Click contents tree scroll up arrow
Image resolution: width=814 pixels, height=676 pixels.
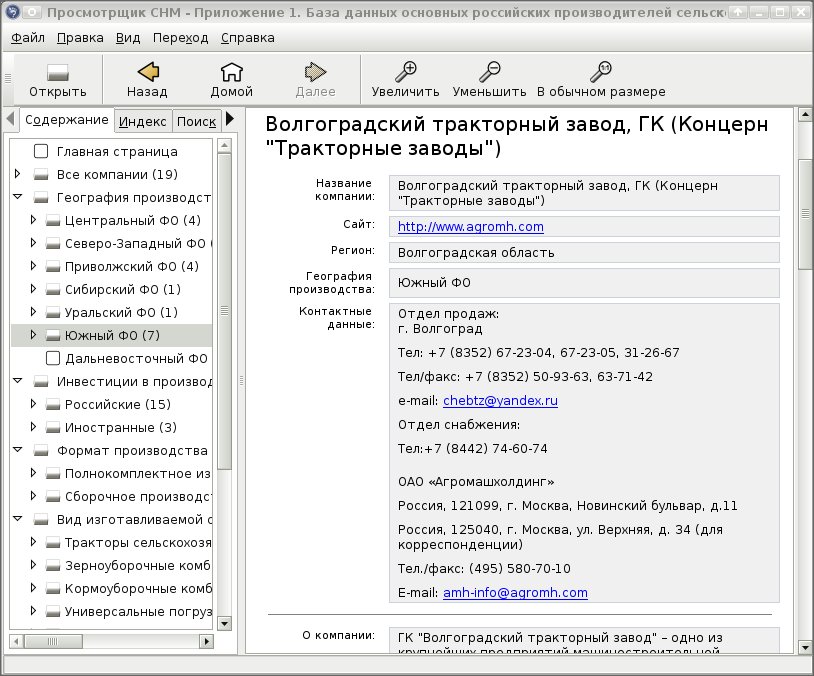[224, 145]
